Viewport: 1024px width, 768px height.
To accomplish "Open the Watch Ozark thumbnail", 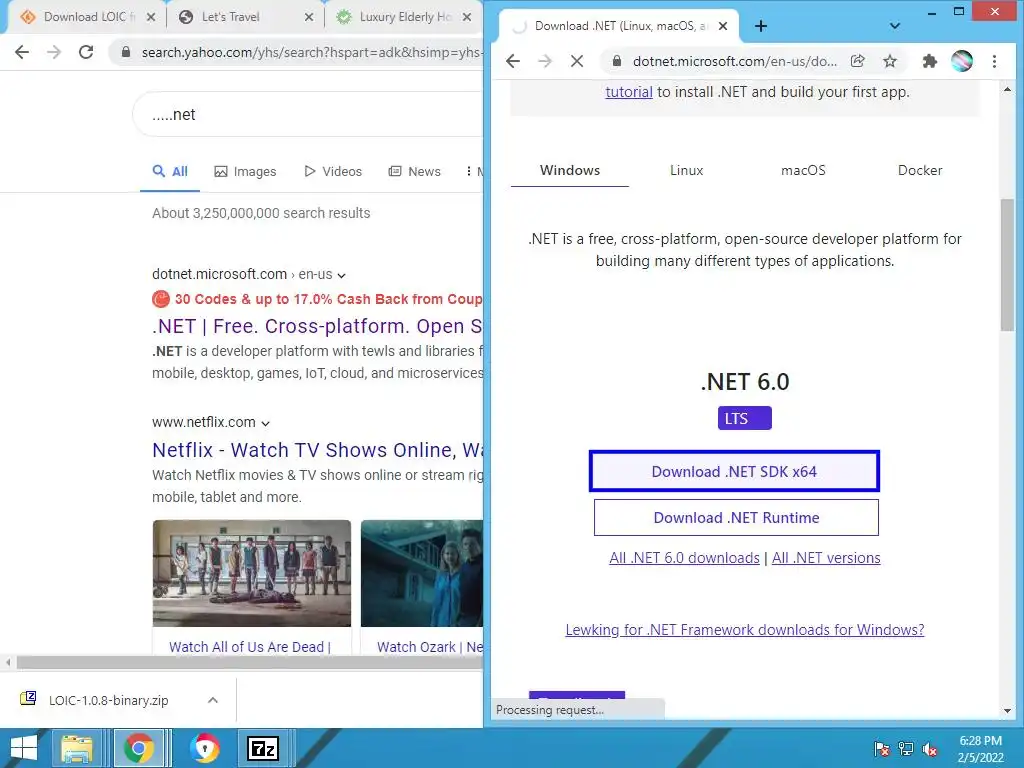I will coord(422,573).
